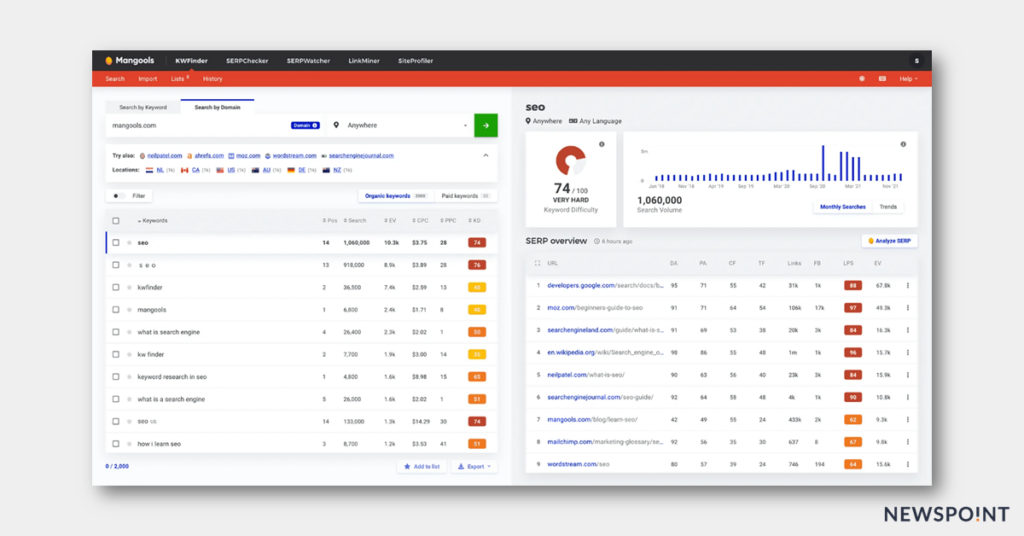Viewport: 1024px width, 536px height.
Task: Star the 'how i learn seo' keyword
Action: click(x=129, y=444)
